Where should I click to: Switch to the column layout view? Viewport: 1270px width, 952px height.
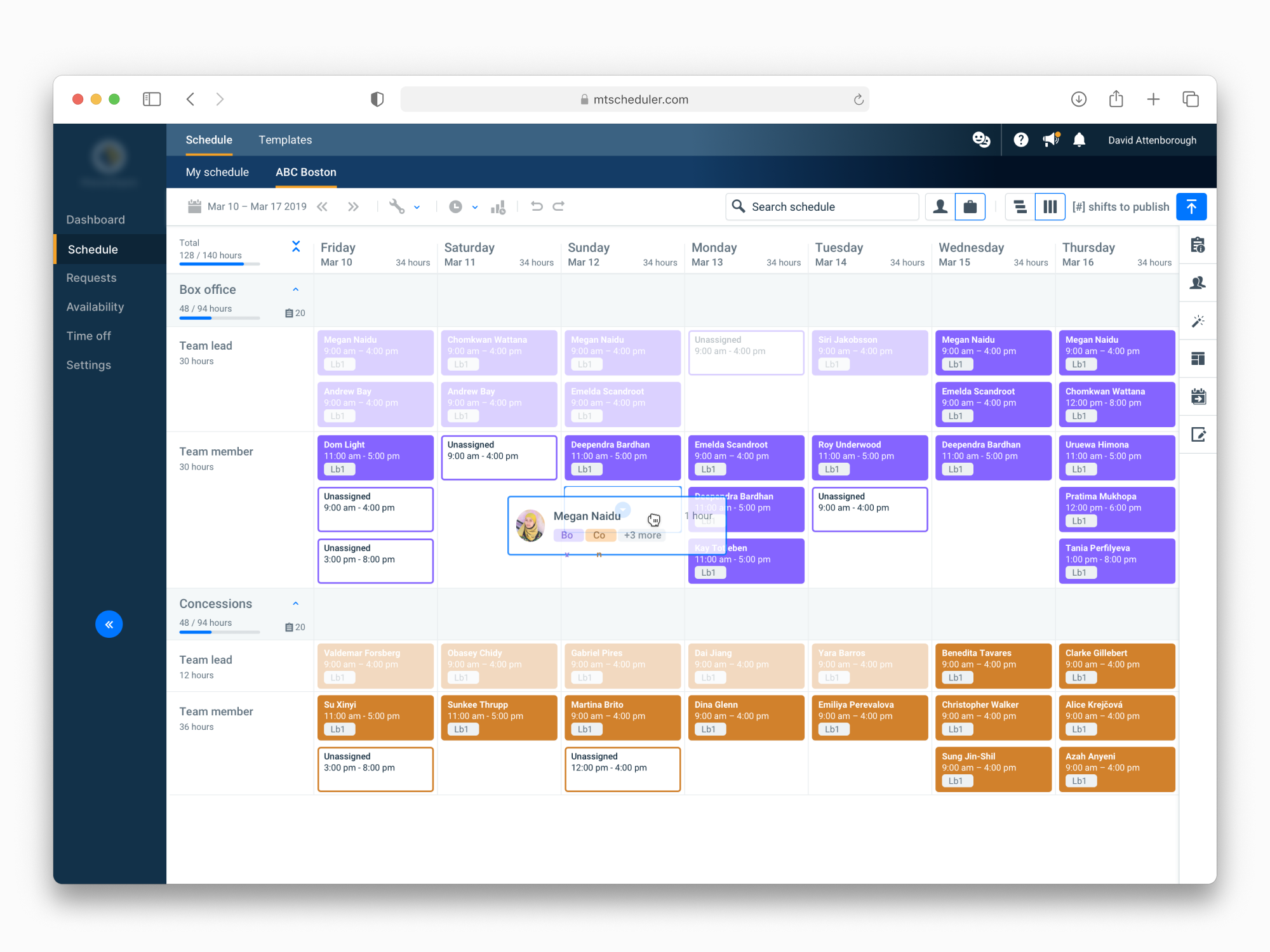click(1050, 207)
